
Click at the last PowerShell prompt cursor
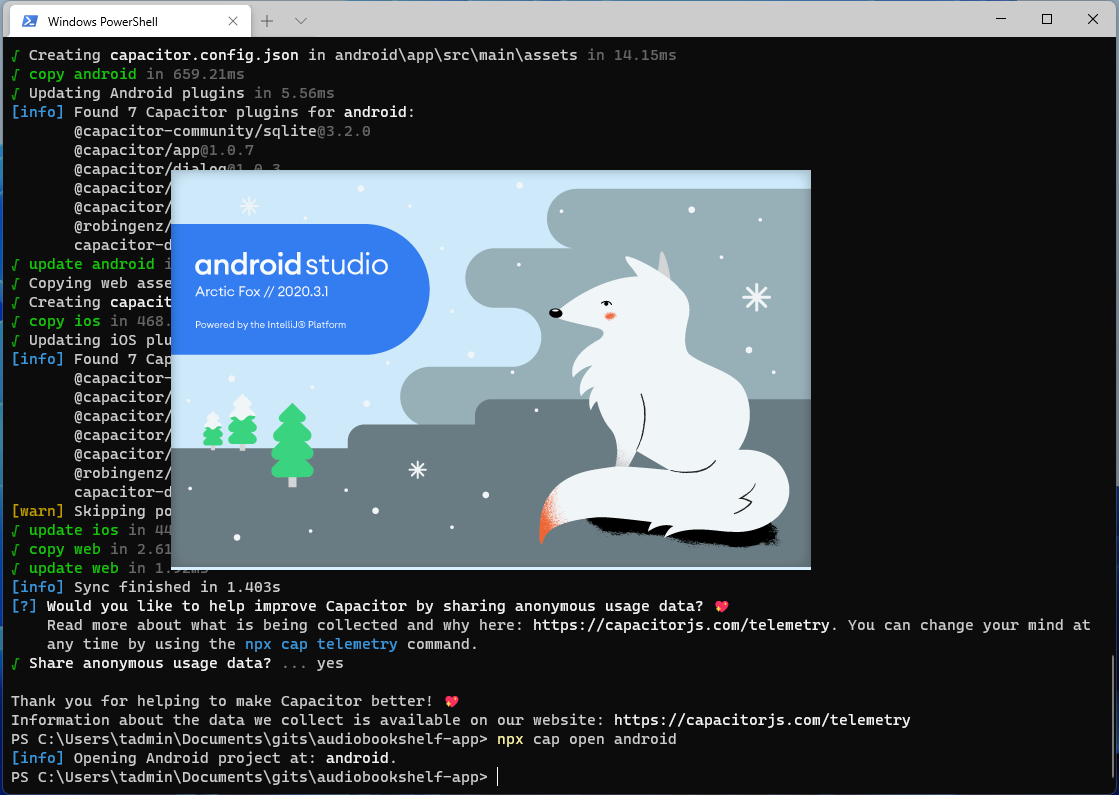(x=497, y=777)
